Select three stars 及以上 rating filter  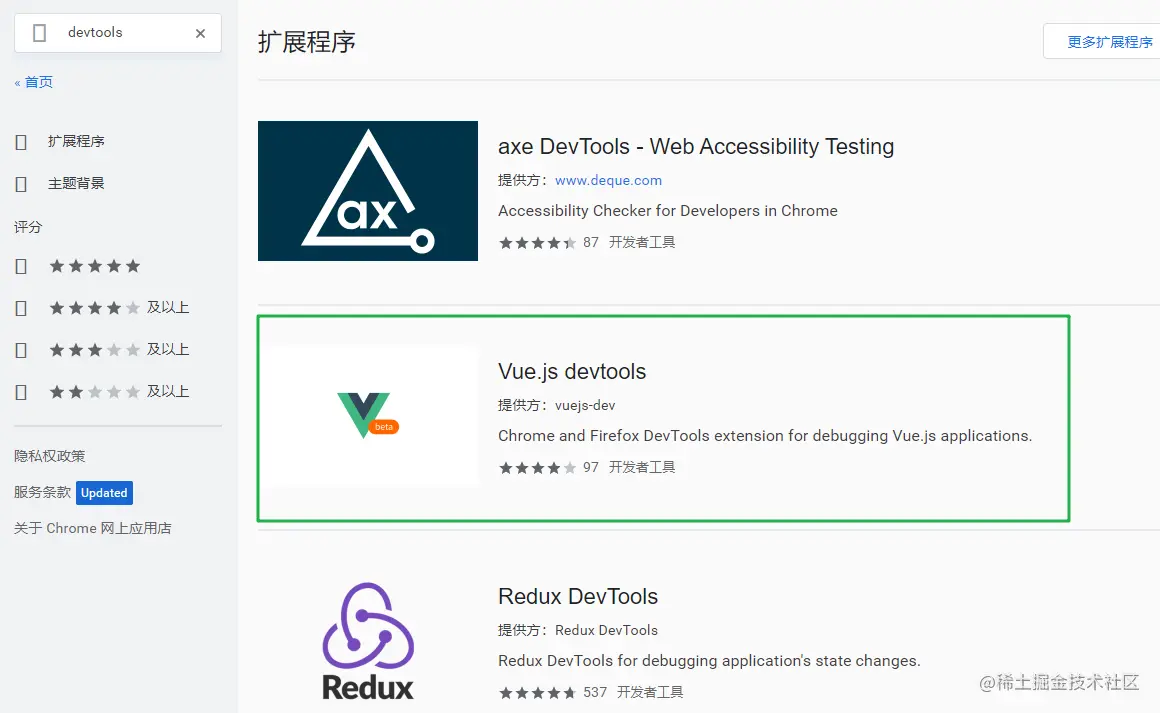tap(21, 350)
